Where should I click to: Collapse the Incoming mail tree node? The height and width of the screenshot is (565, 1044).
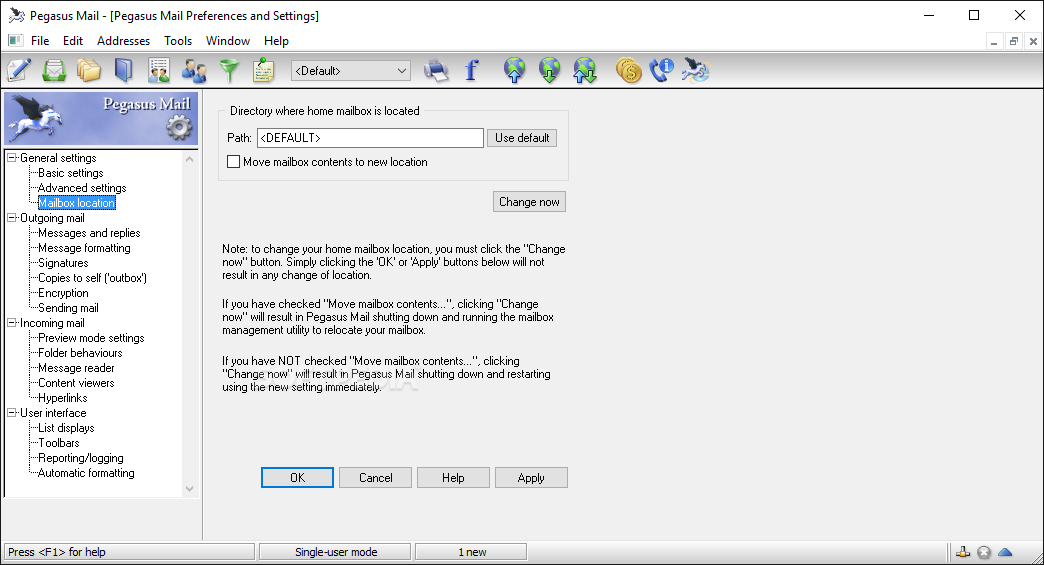tap(11, 323)
